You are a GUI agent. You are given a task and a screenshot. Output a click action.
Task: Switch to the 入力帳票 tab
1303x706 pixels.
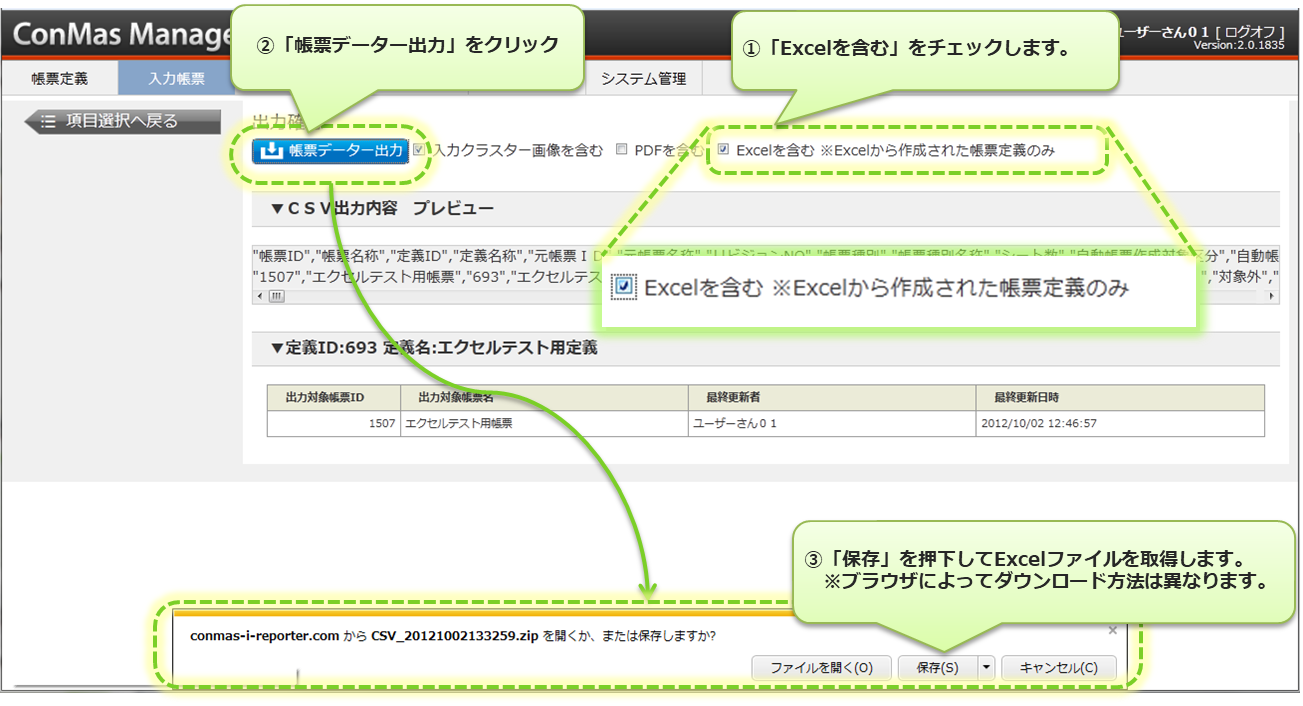pos(176,79)
